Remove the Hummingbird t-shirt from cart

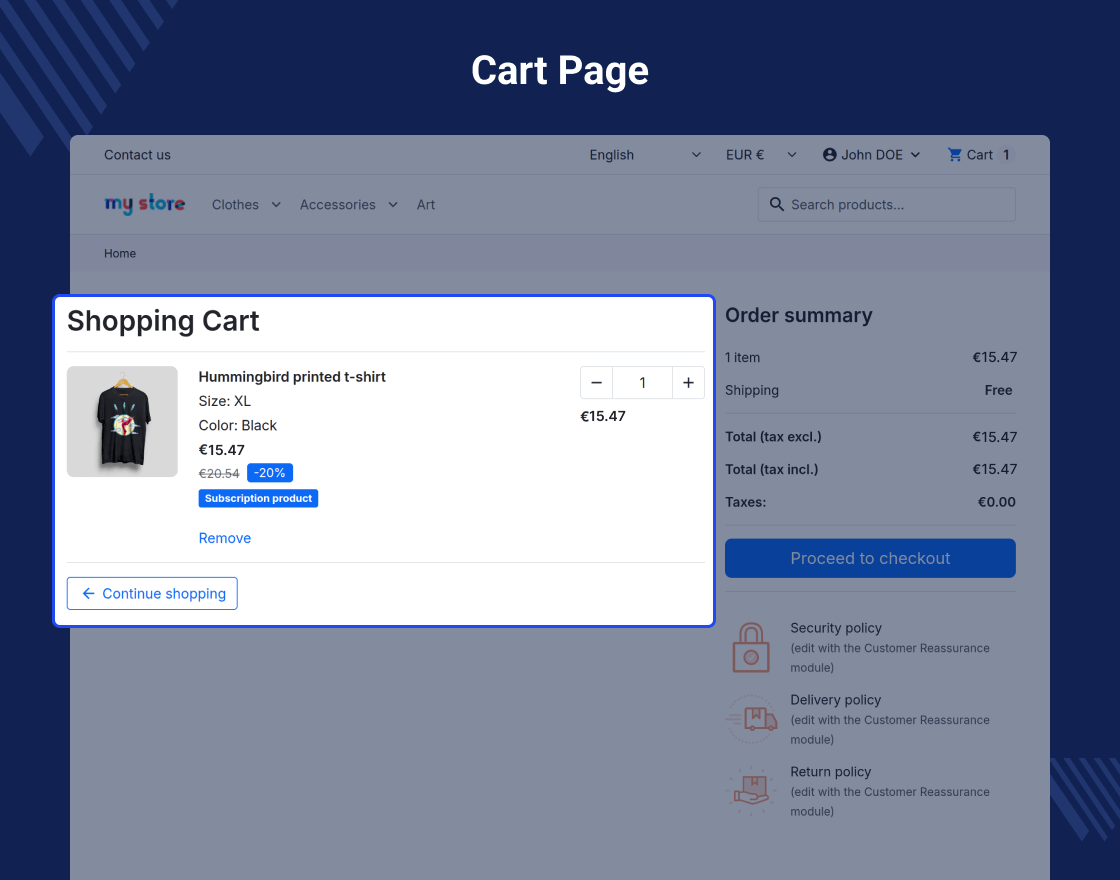pos(224,538)
